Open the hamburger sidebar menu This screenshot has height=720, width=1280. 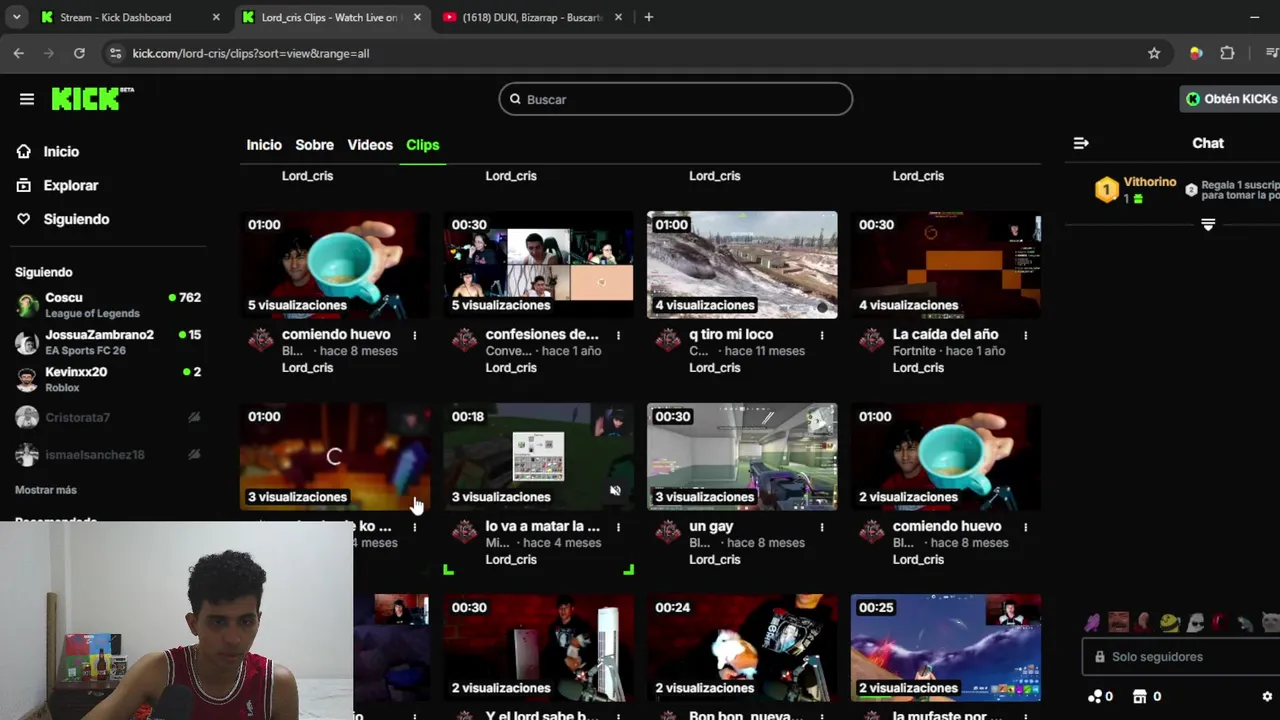pos(27,99)
